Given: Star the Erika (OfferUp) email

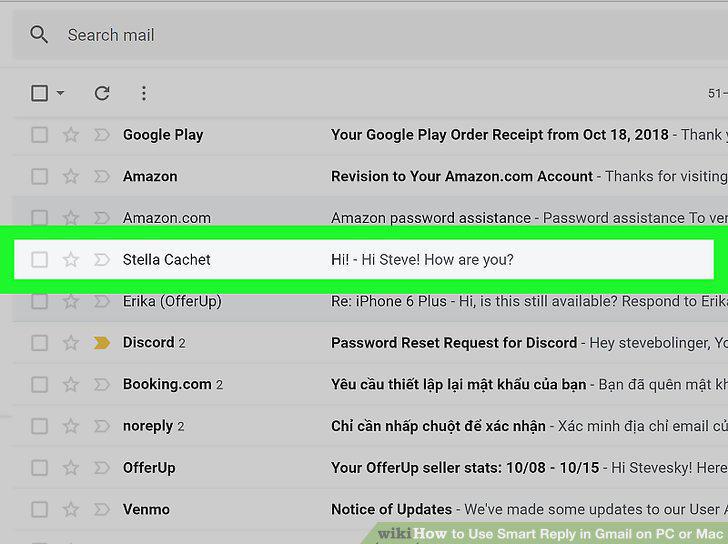Looking at the screenshot, I should coord(71,301).
